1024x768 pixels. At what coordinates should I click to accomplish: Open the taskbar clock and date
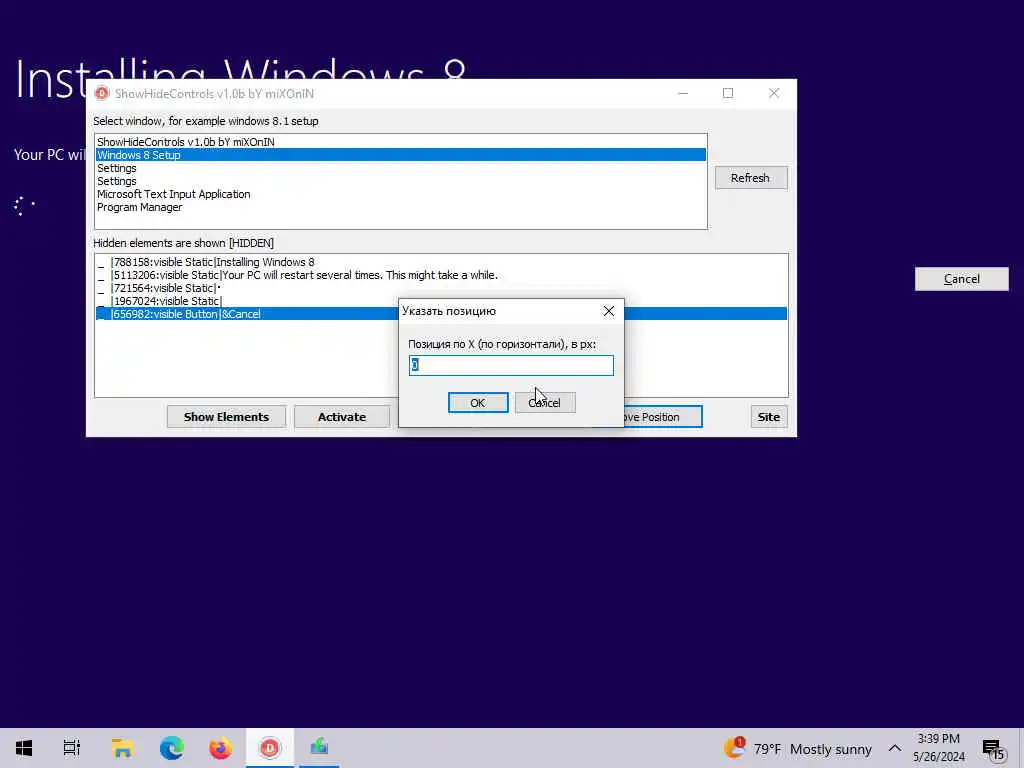939,748
